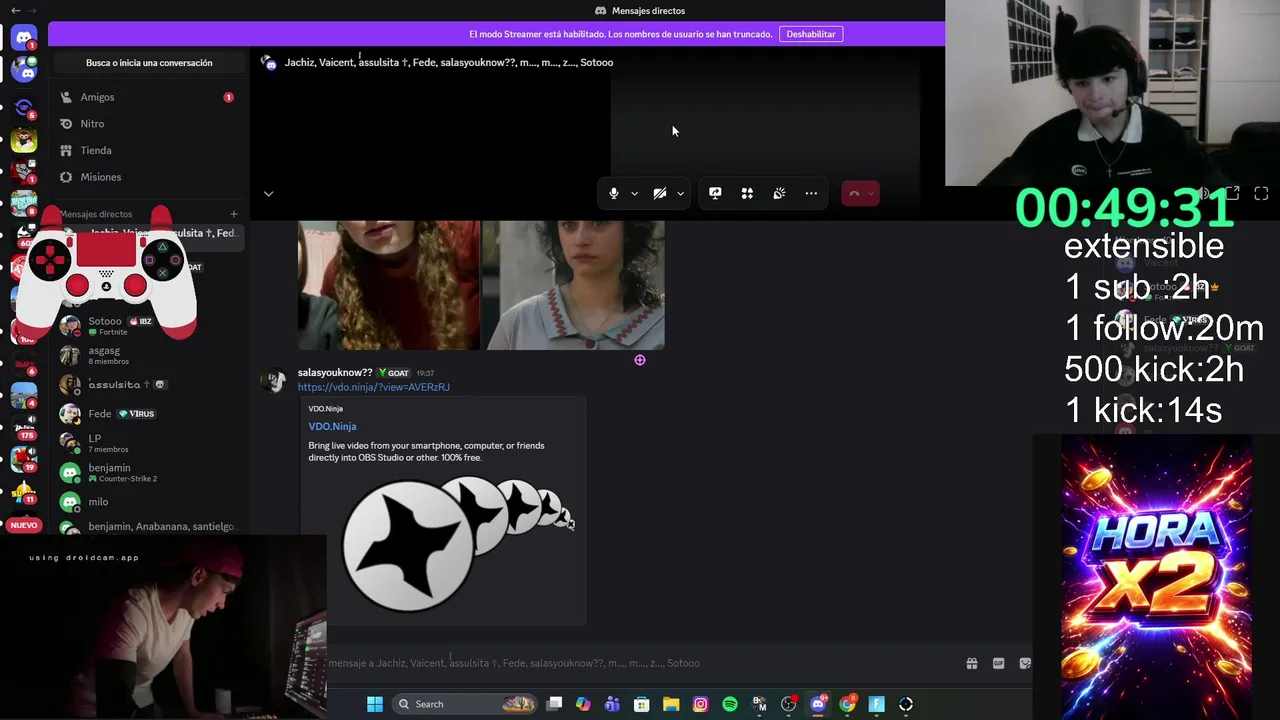This screenshot has width=1280, height=720.
Task: Open Spotify from the taskbar
Action: pos(730,704)
